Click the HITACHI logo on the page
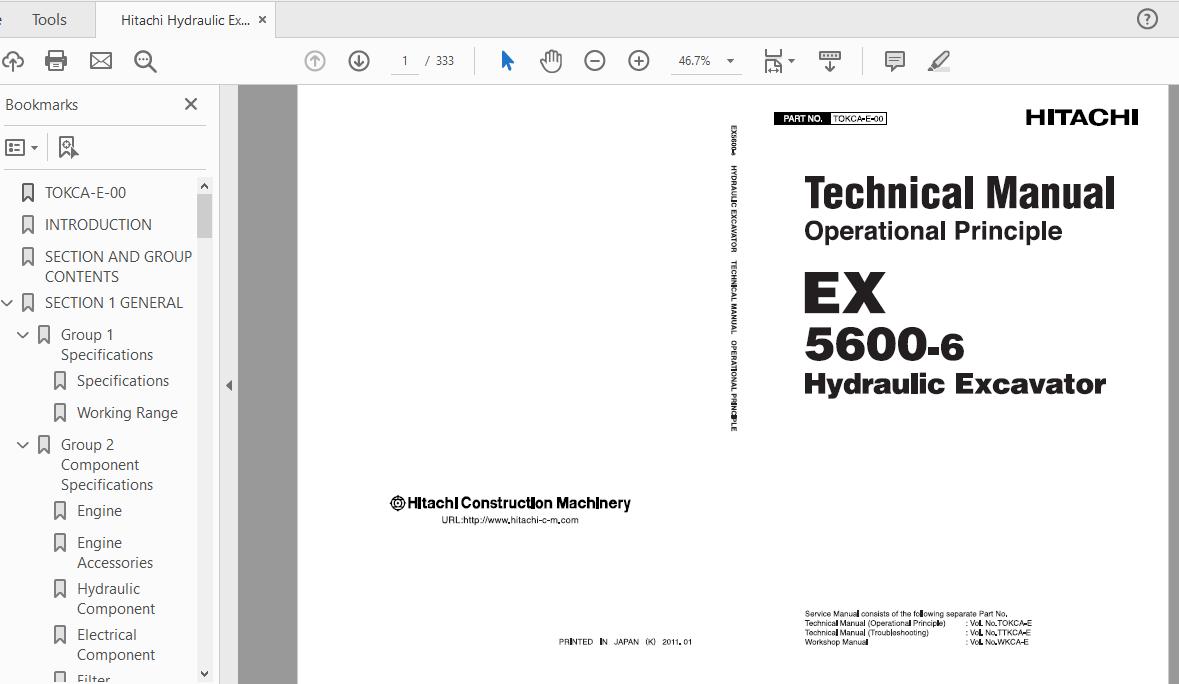Image resolution: width=1179 pixels, height=684 pixels. 1081,117
